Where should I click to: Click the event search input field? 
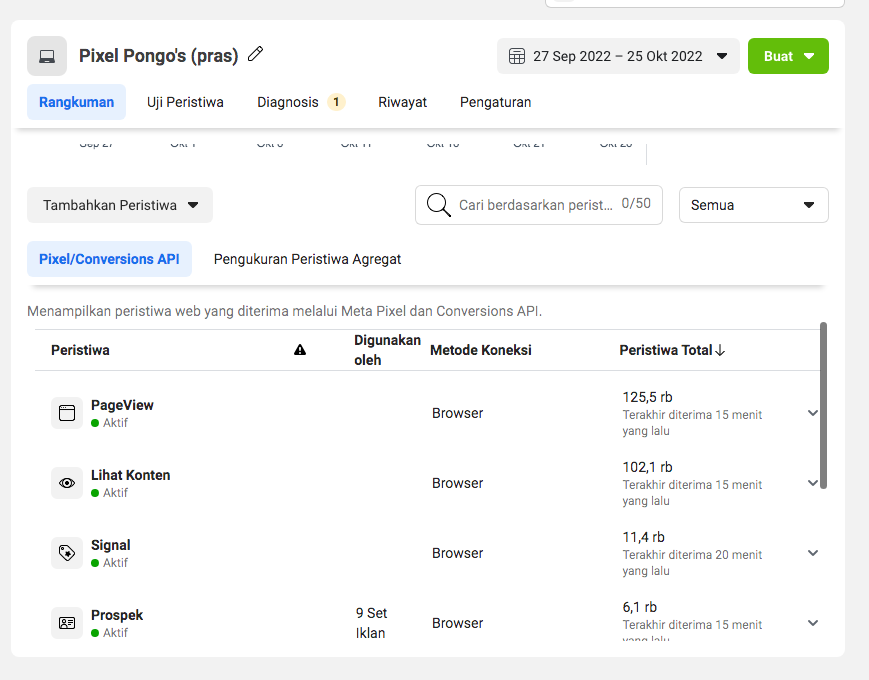click(535, 205)
